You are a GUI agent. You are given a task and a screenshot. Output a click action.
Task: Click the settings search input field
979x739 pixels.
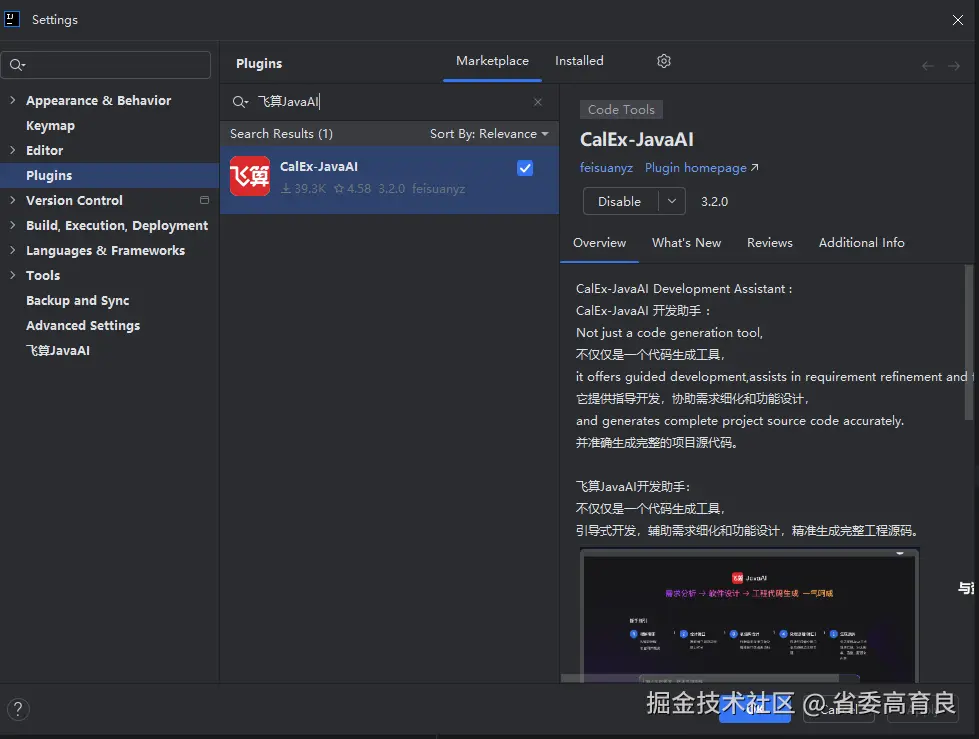coord(106,65)
